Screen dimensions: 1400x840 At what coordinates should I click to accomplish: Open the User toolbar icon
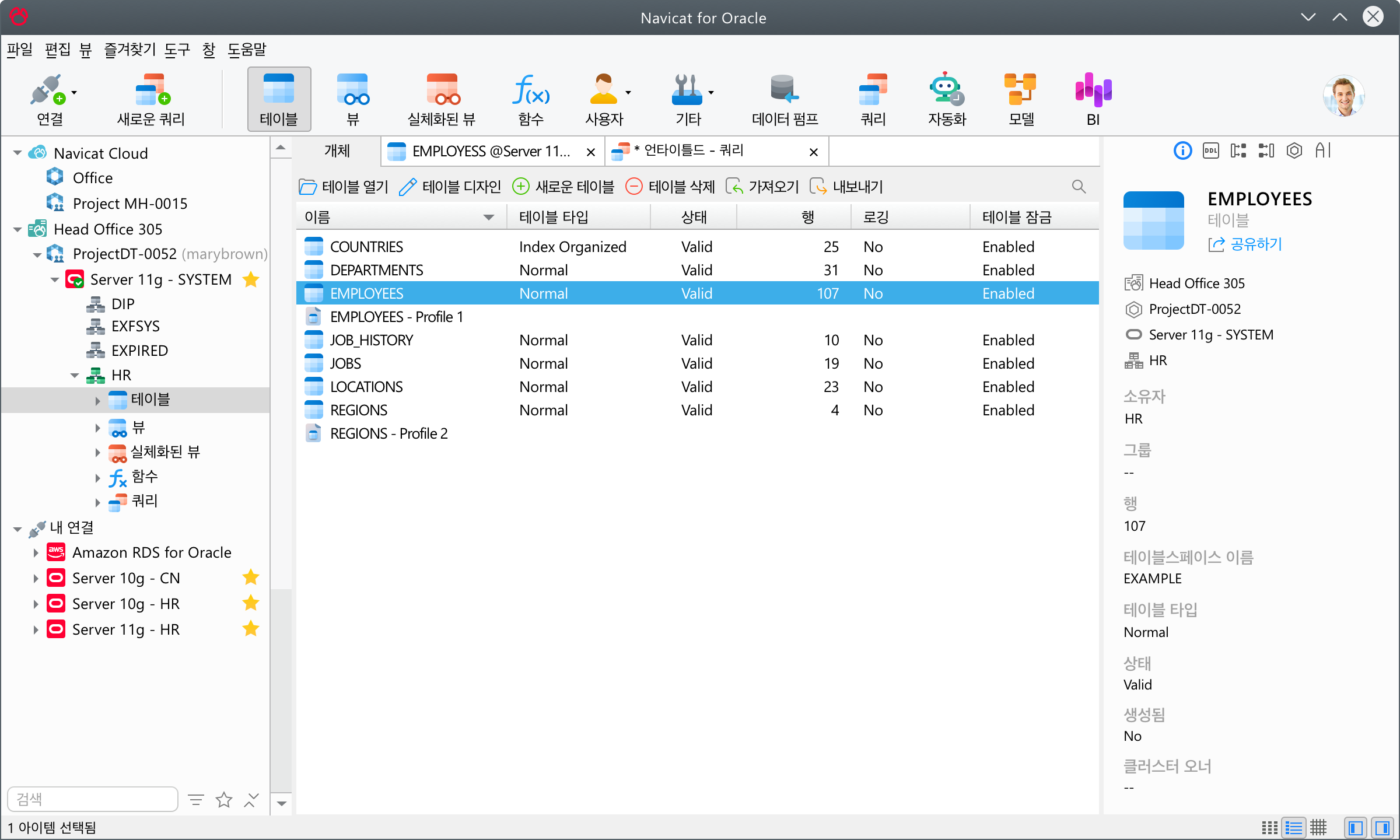(x=604, y=100)
